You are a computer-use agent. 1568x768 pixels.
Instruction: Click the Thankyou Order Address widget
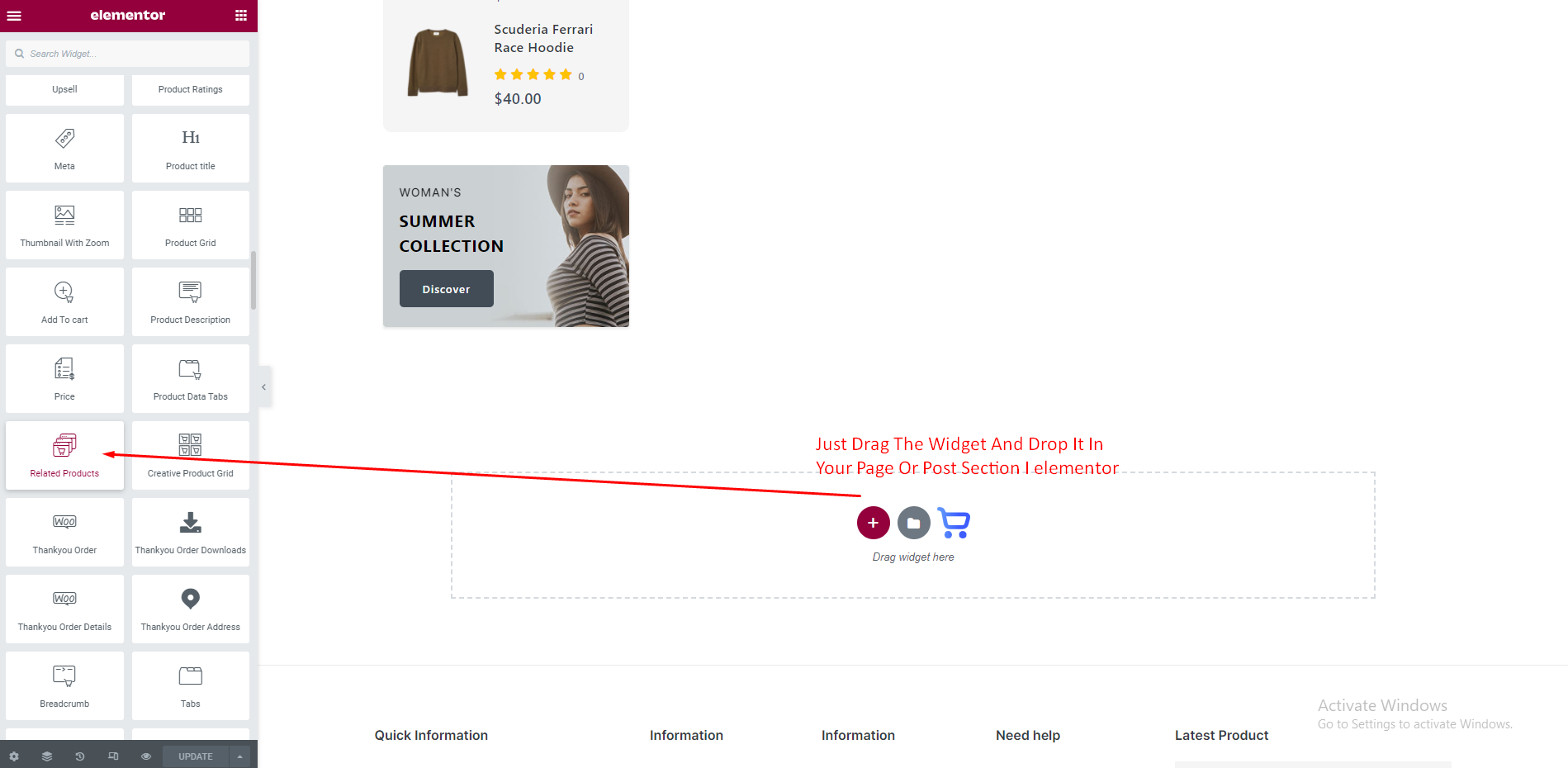[191, 609]
